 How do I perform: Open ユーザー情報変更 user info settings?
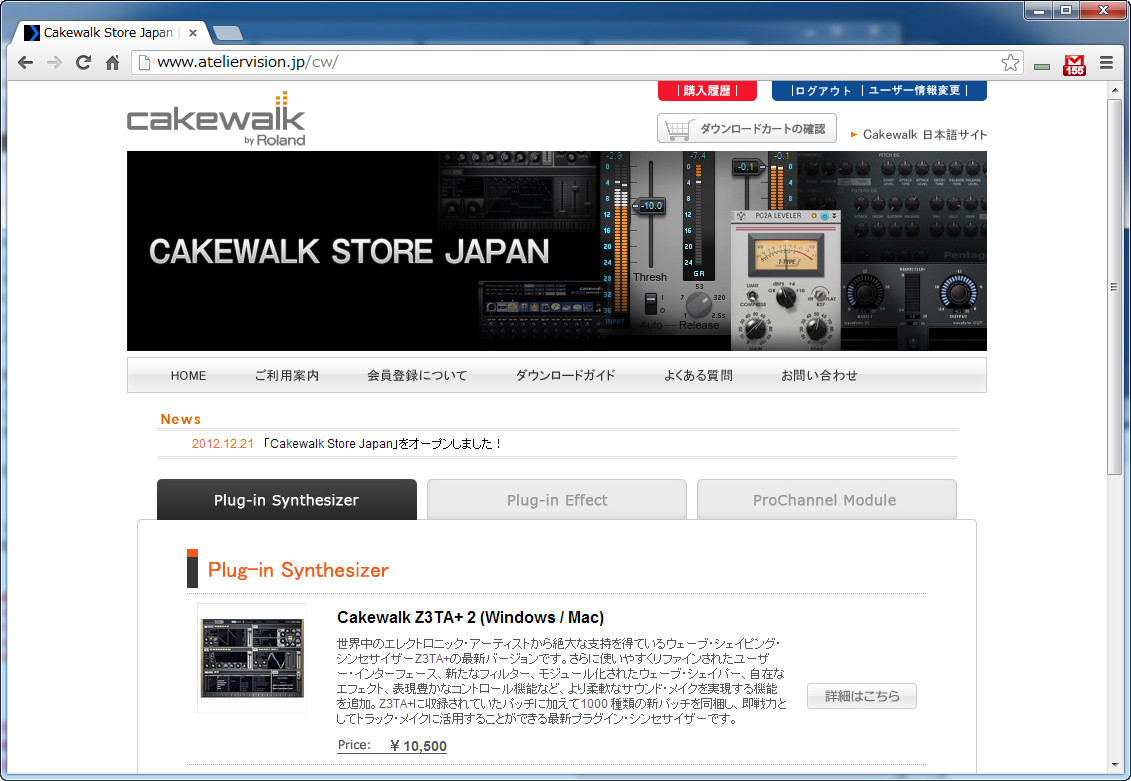(x=915, y=91)
